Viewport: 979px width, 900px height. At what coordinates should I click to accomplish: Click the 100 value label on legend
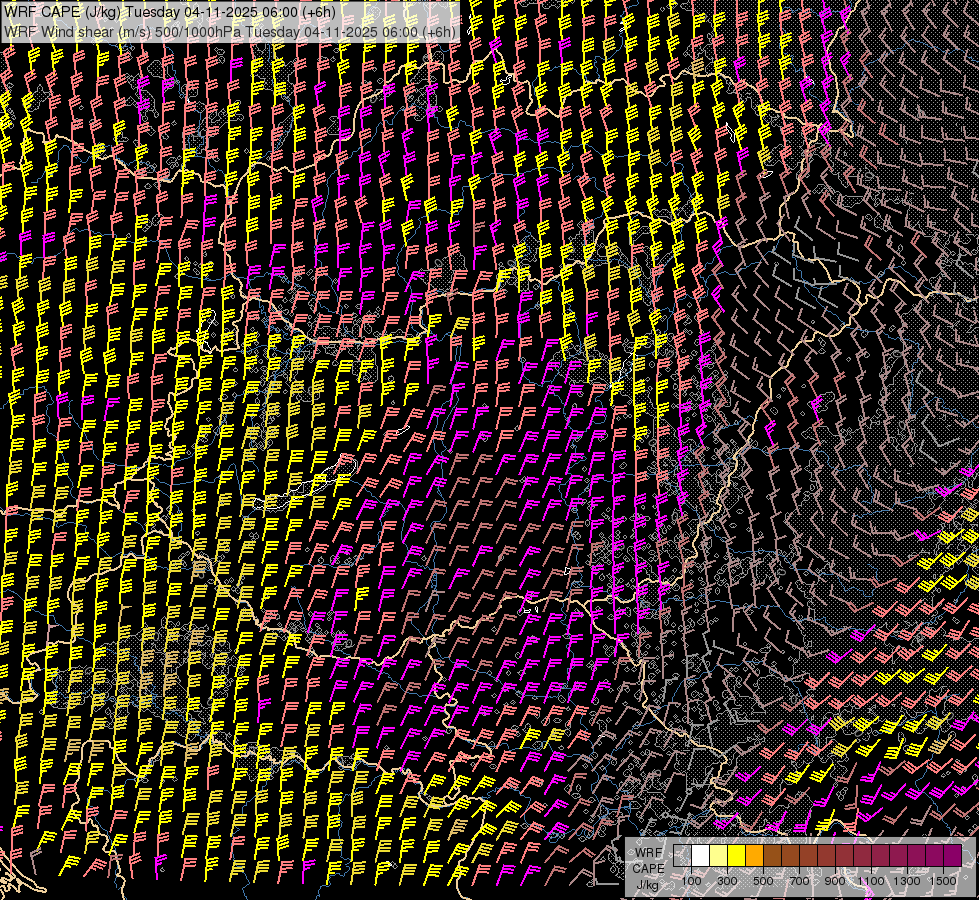pos(691,880)
